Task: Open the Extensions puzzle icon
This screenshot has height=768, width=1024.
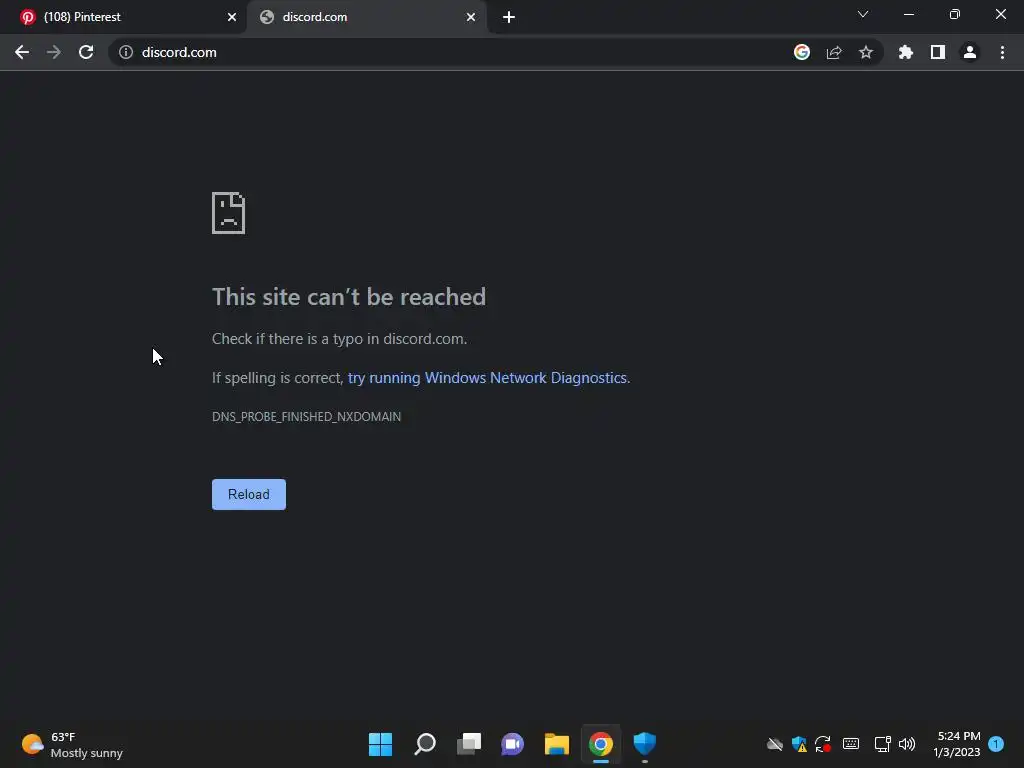Action: coord(906,52)
